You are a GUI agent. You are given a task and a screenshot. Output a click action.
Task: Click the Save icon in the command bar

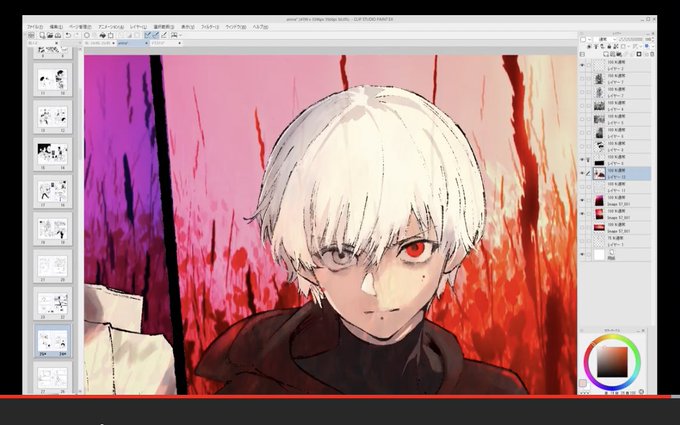[x=58, y=36]
